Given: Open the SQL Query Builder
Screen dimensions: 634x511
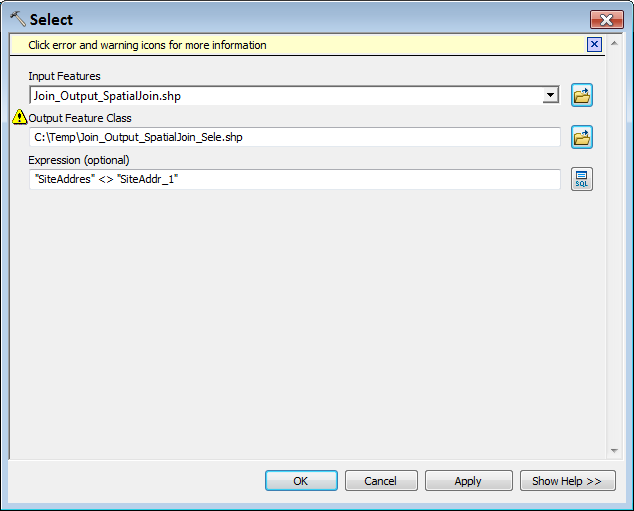Looking at the screenshot, I should (x=582, y=179).
